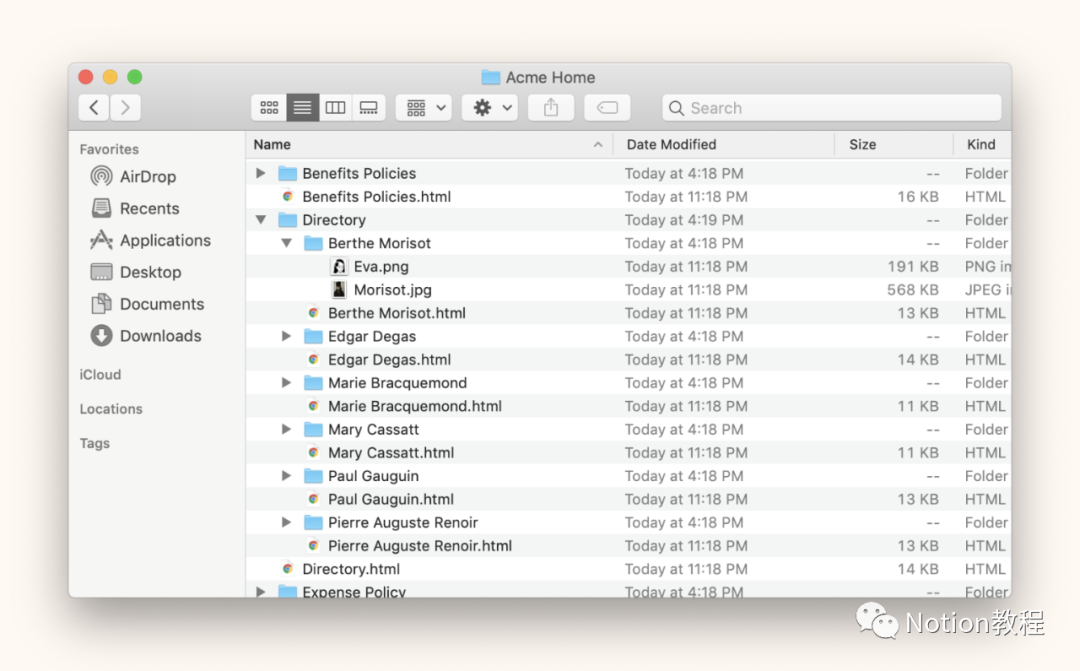Select Documents in Favorites sidebar
The image size is (1080, 671).
(161, 304)
